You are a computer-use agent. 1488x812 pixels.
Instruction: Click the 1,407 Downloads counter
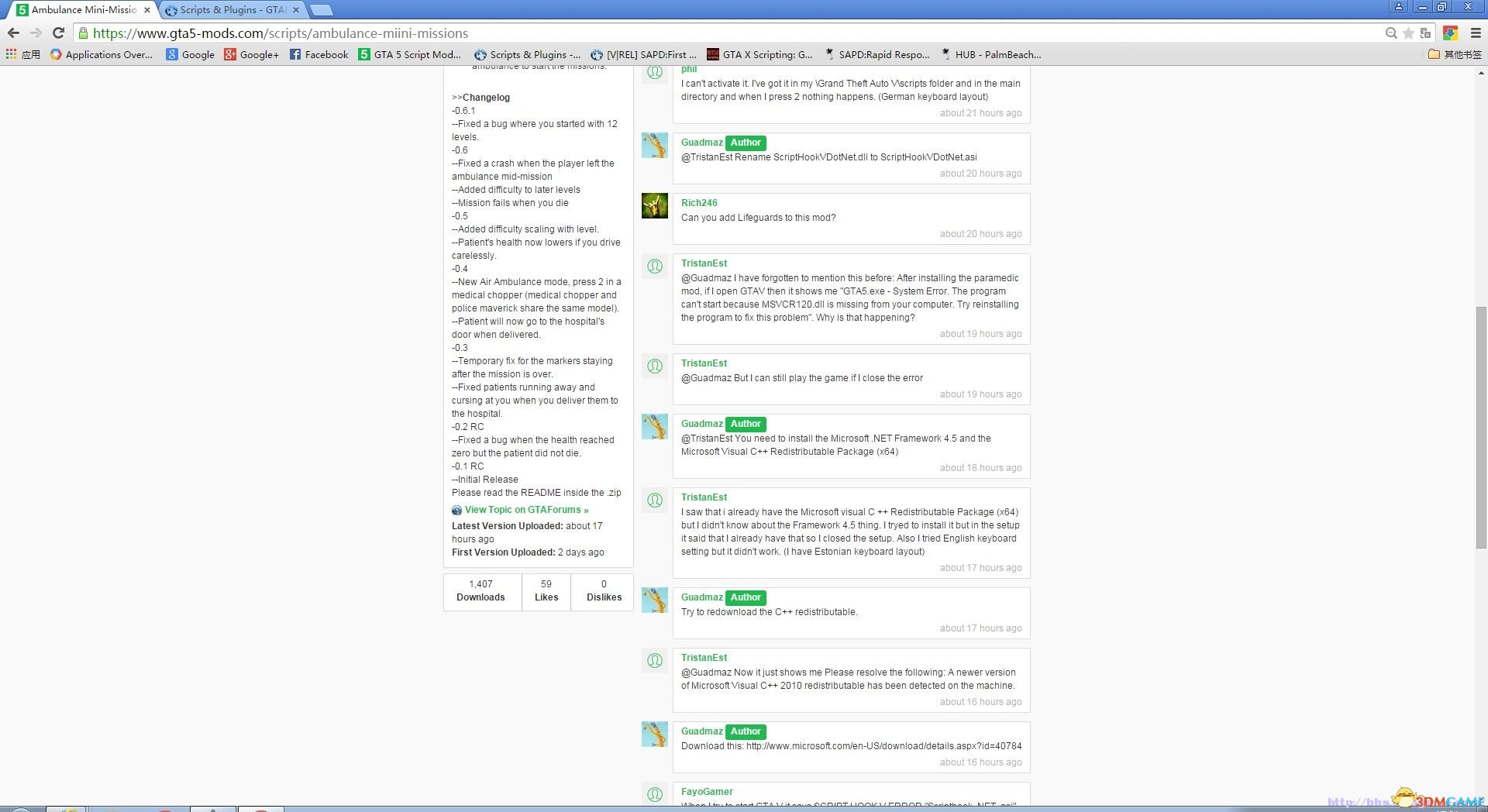pos(480,590)
